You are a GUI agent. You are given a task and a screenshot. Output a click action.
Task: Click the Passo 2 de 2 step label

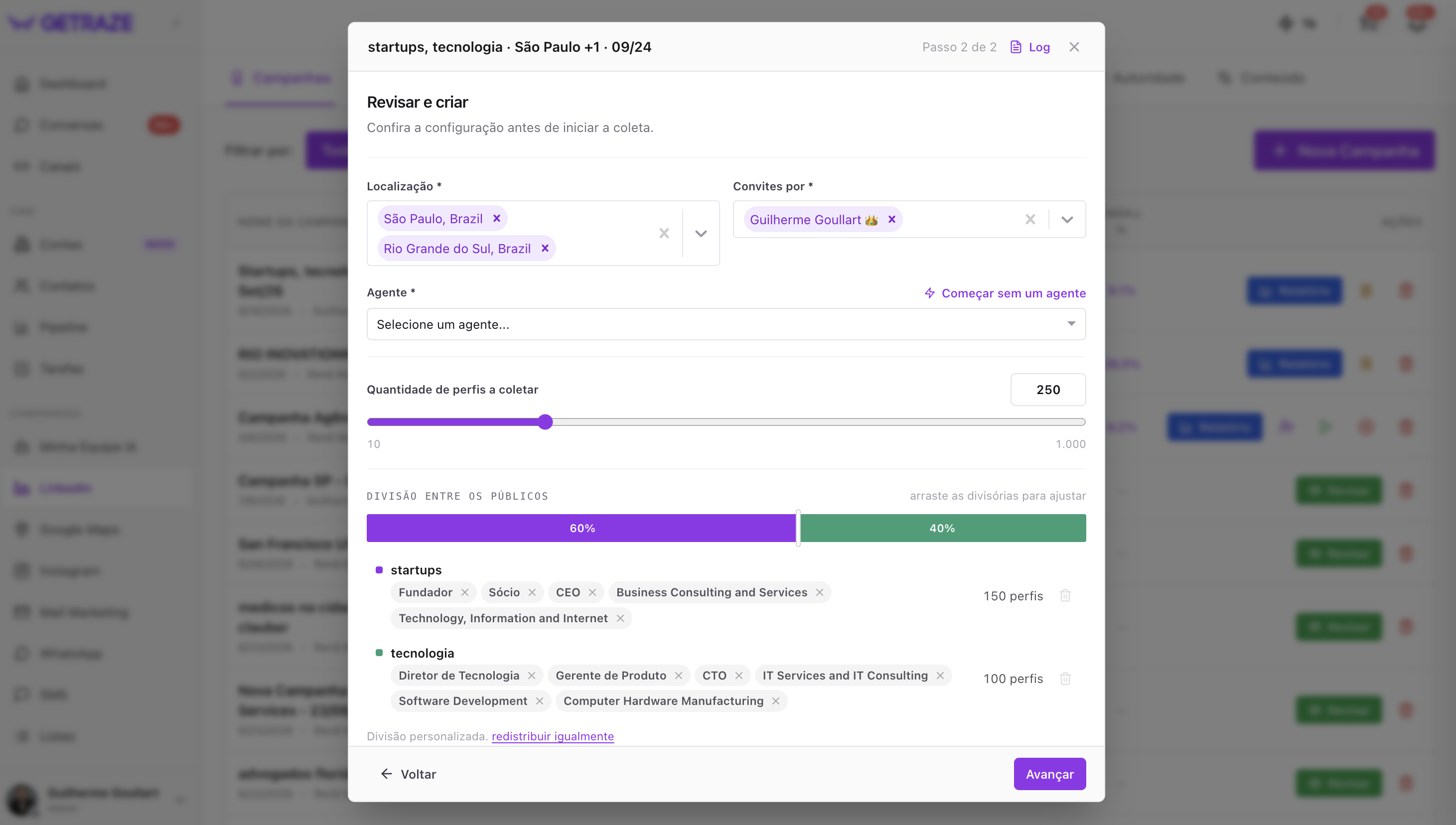click(x=959, y=47)
